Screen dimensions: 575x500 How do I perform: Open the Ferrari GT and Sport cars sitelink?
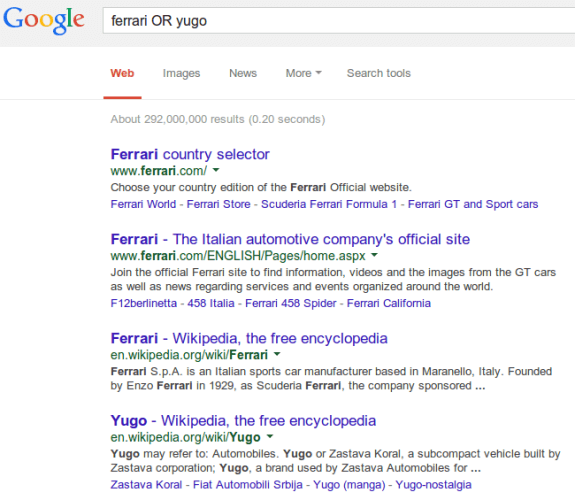pos(473,204)
